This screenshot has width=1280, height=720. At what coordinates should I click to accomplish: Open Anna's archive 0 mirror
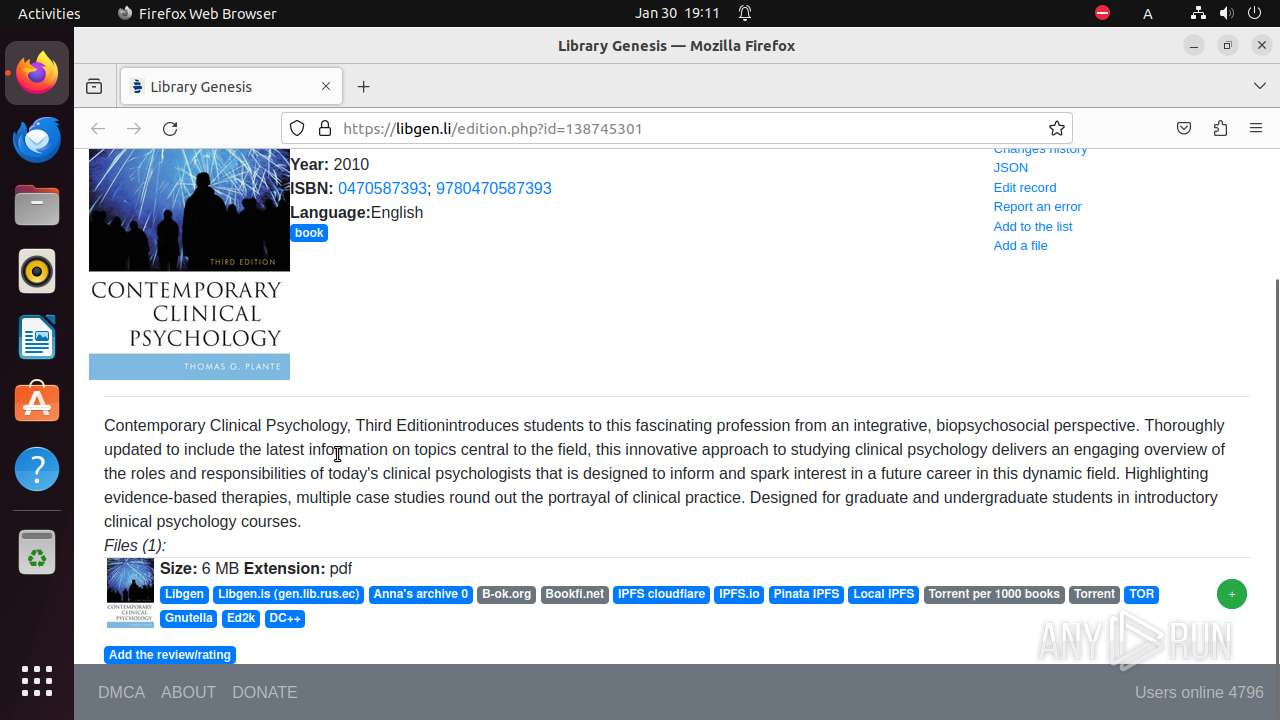[x=420, y=594]
